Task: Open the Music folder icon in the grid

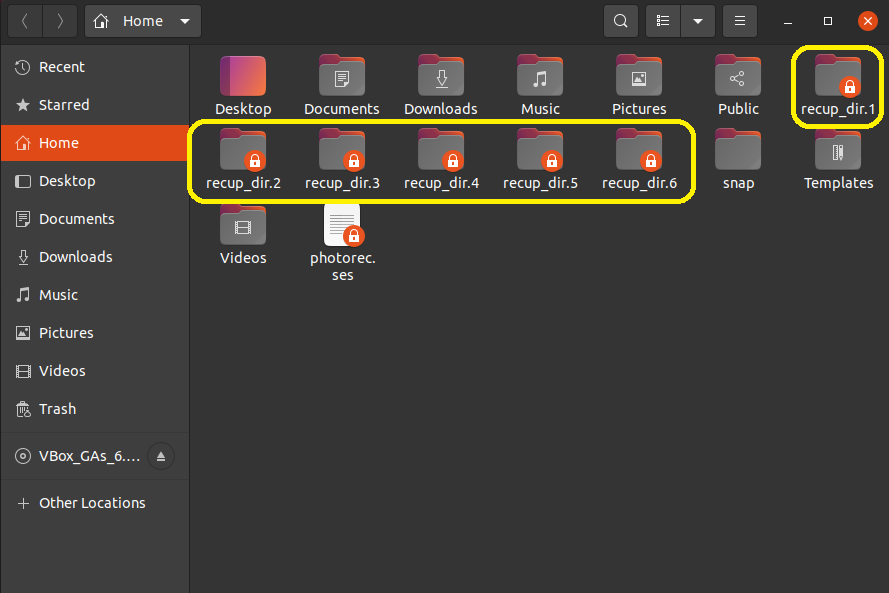Action: (x=540, y=76)
